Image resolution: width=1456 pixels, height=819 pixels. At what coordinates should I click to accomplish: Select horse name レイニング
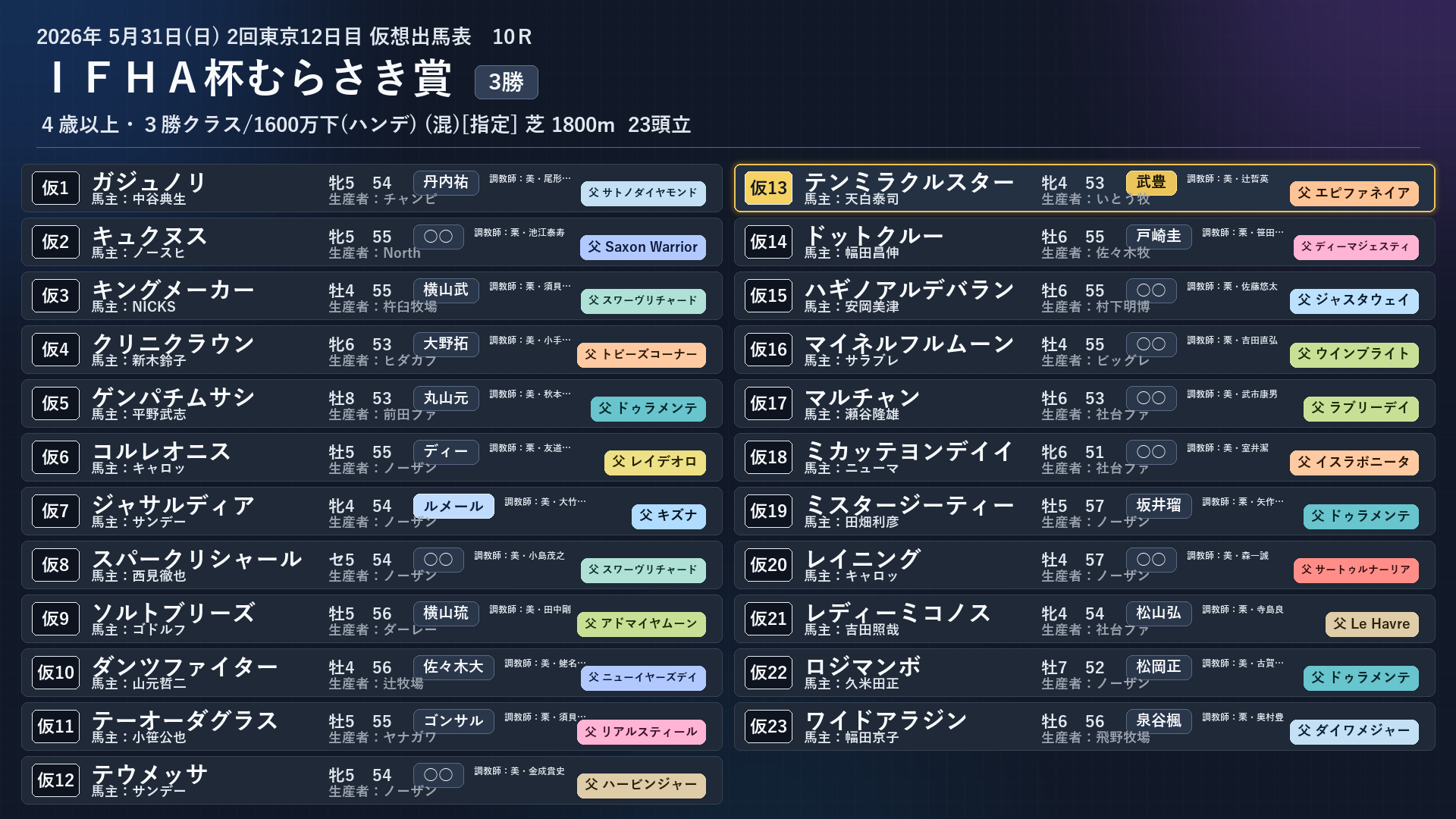(x=862, y=559)
